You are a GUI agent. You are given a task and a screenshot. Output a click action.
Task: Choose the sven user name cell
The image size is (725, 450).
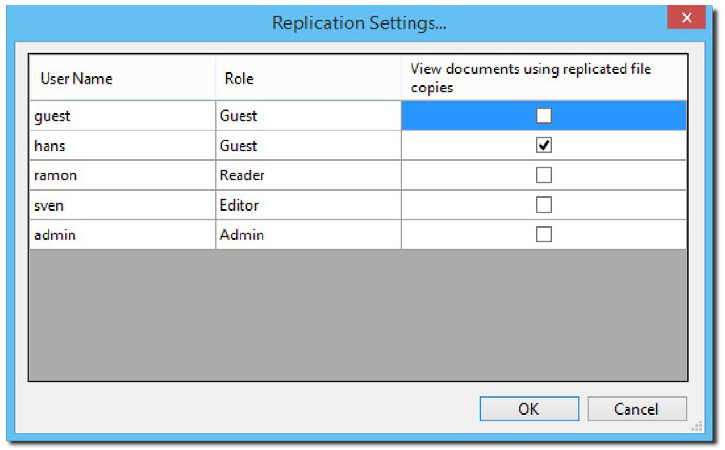121,205
